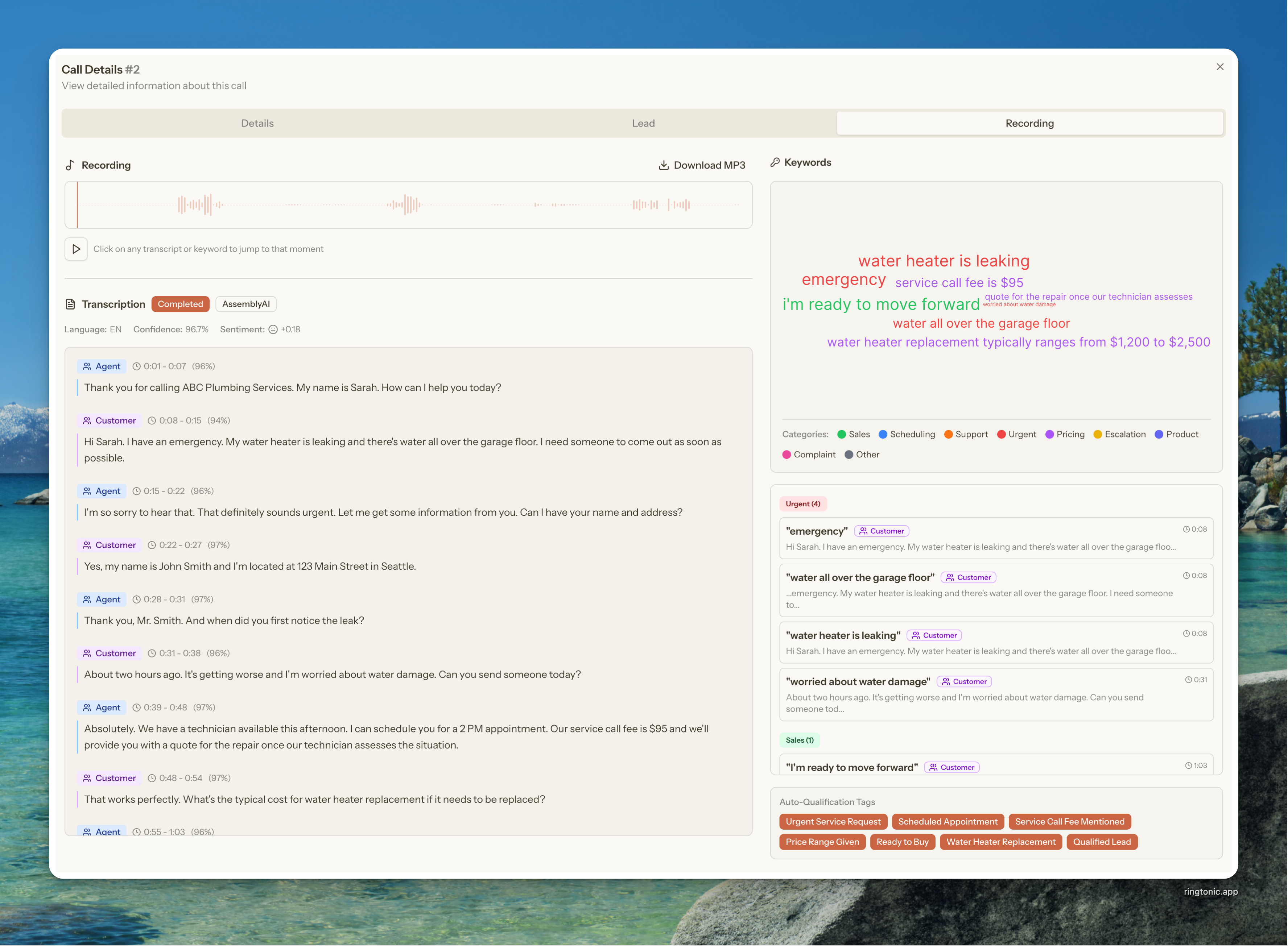Close the Call Details dialog
1288x946 pixels.
1220,67
